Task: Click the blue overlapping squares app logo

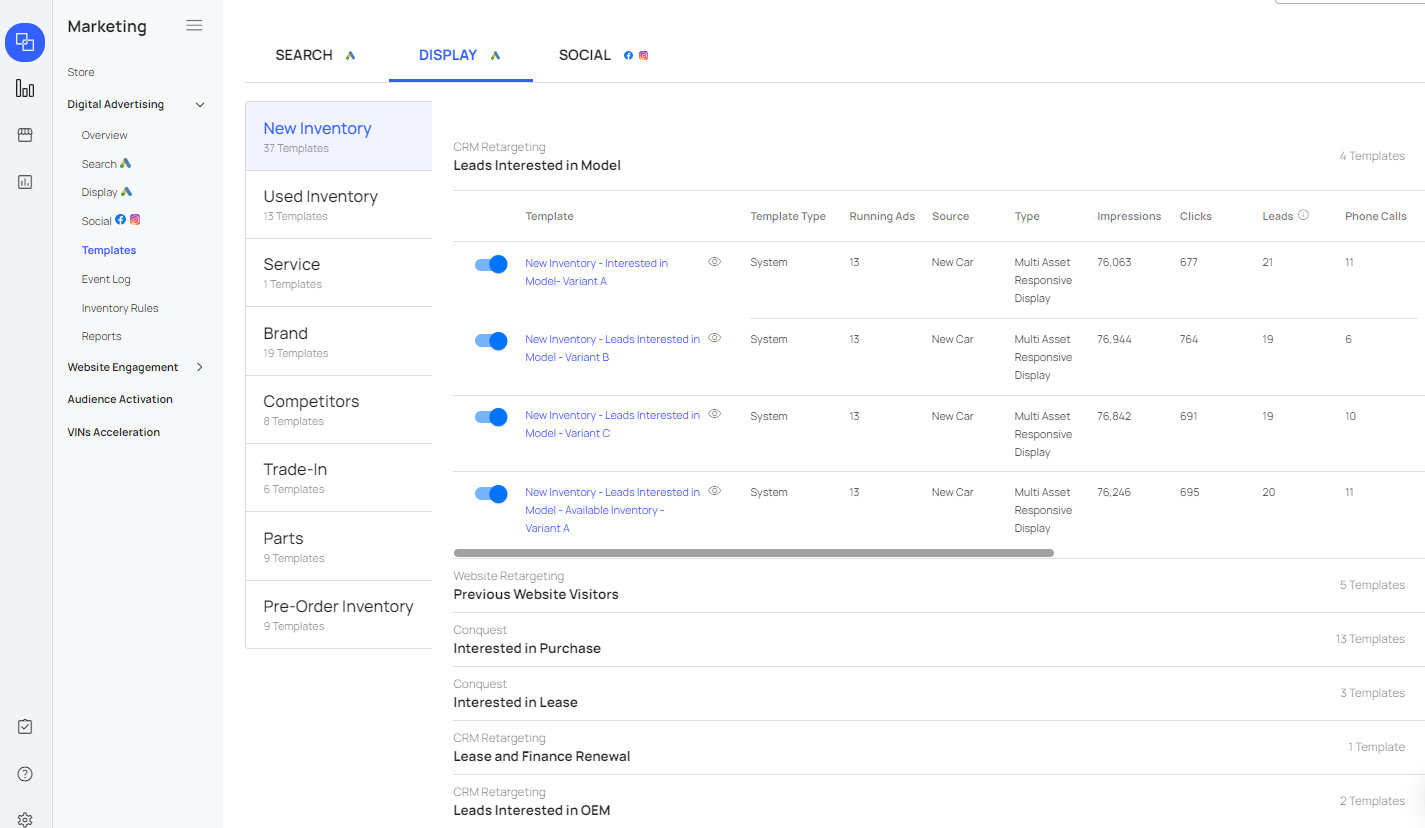Action: (24, 42)
